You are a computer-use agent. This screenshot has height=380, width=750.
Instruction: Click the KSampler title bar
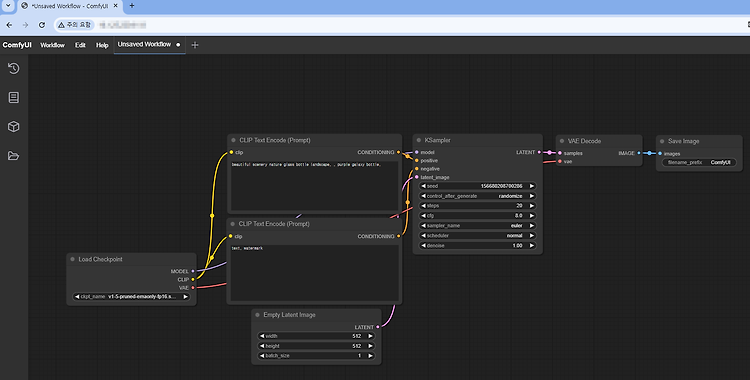click(477, 140)
